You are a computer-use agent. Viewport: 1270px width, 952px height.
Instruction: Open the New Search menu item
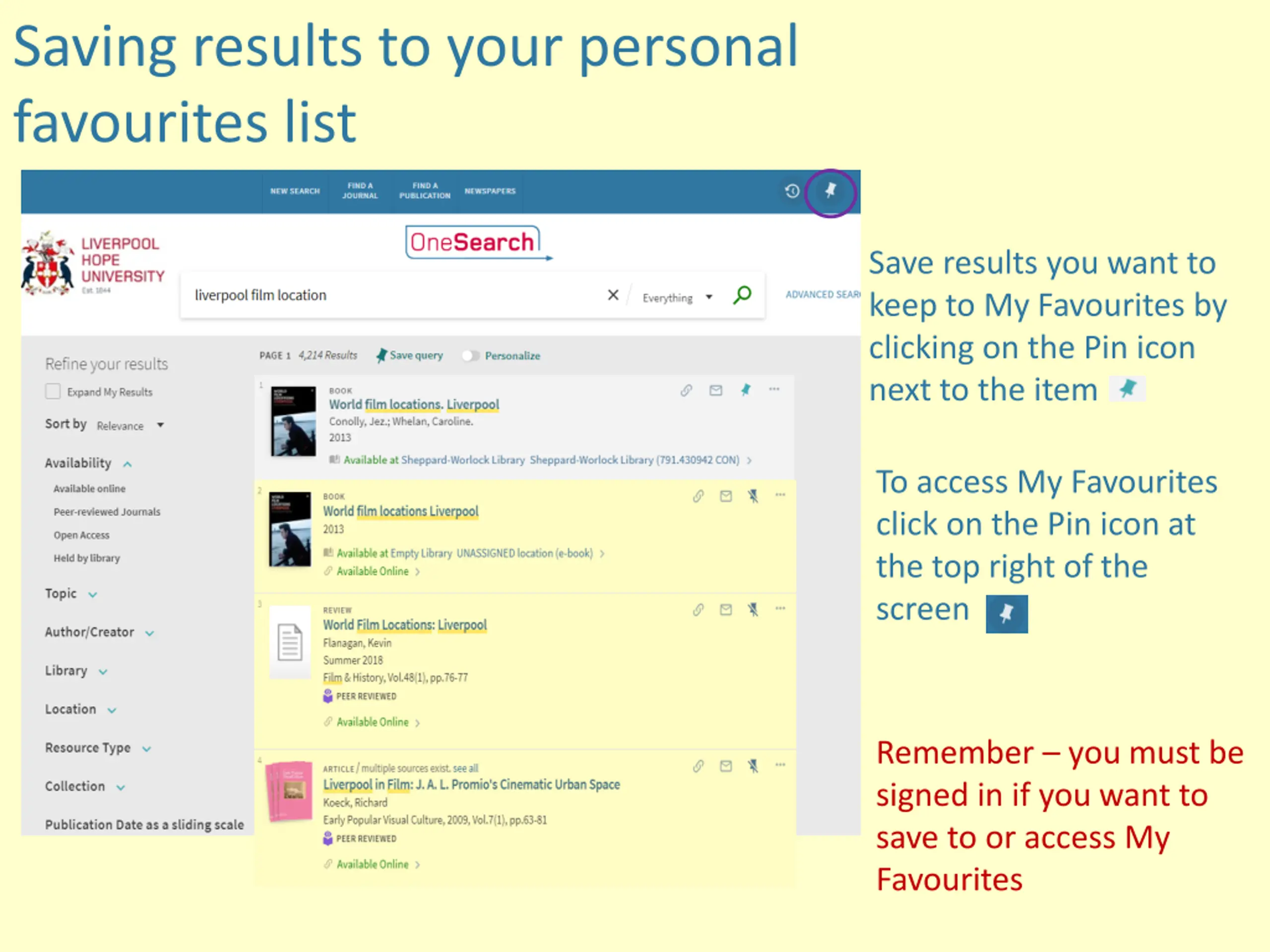point(295,191)
